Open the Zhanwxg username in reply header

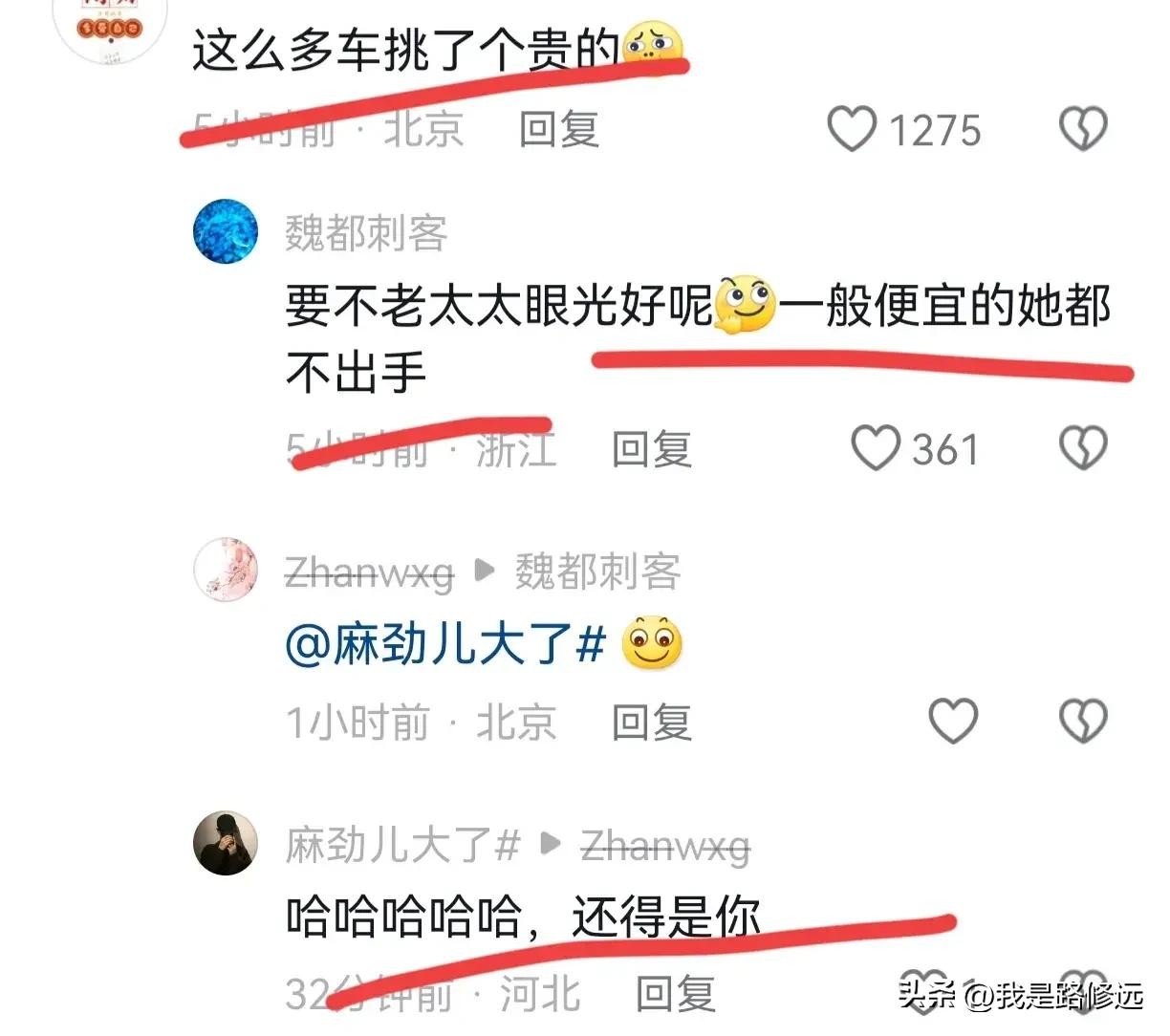pyautogui.click(x=369, y=572)
